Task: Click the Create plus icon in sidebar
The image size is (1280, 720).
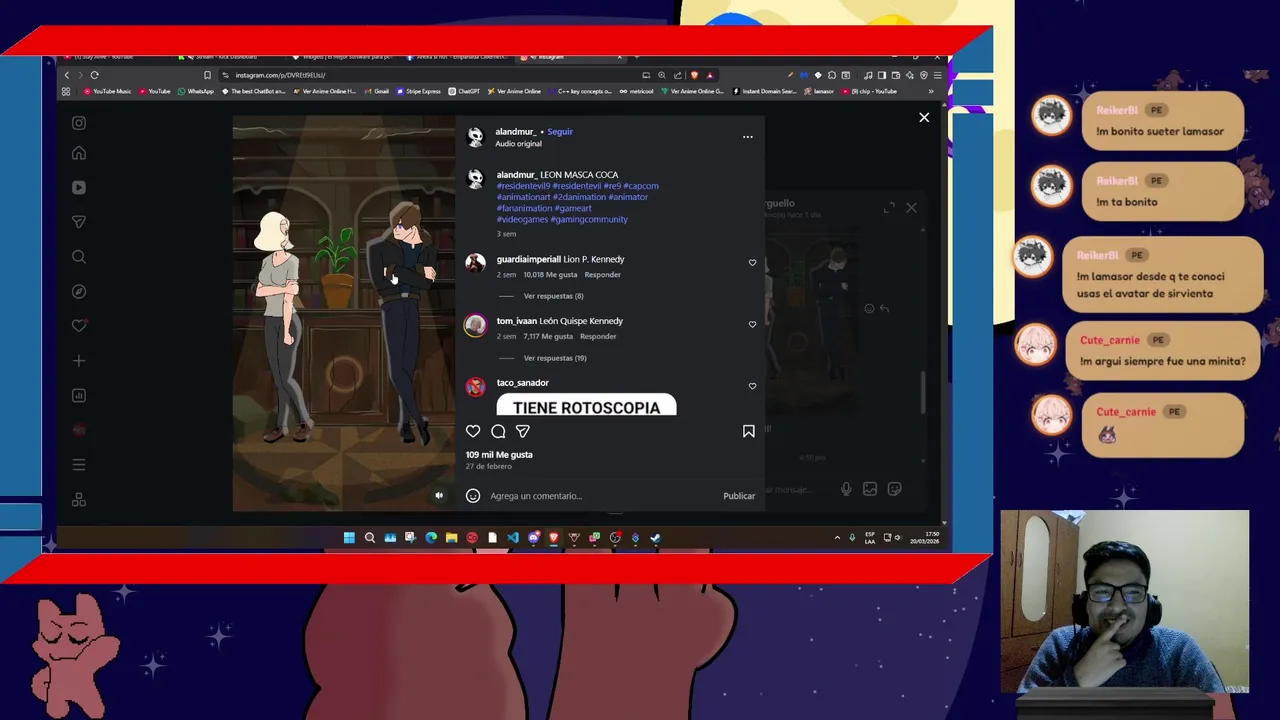Action: (79, 361)
